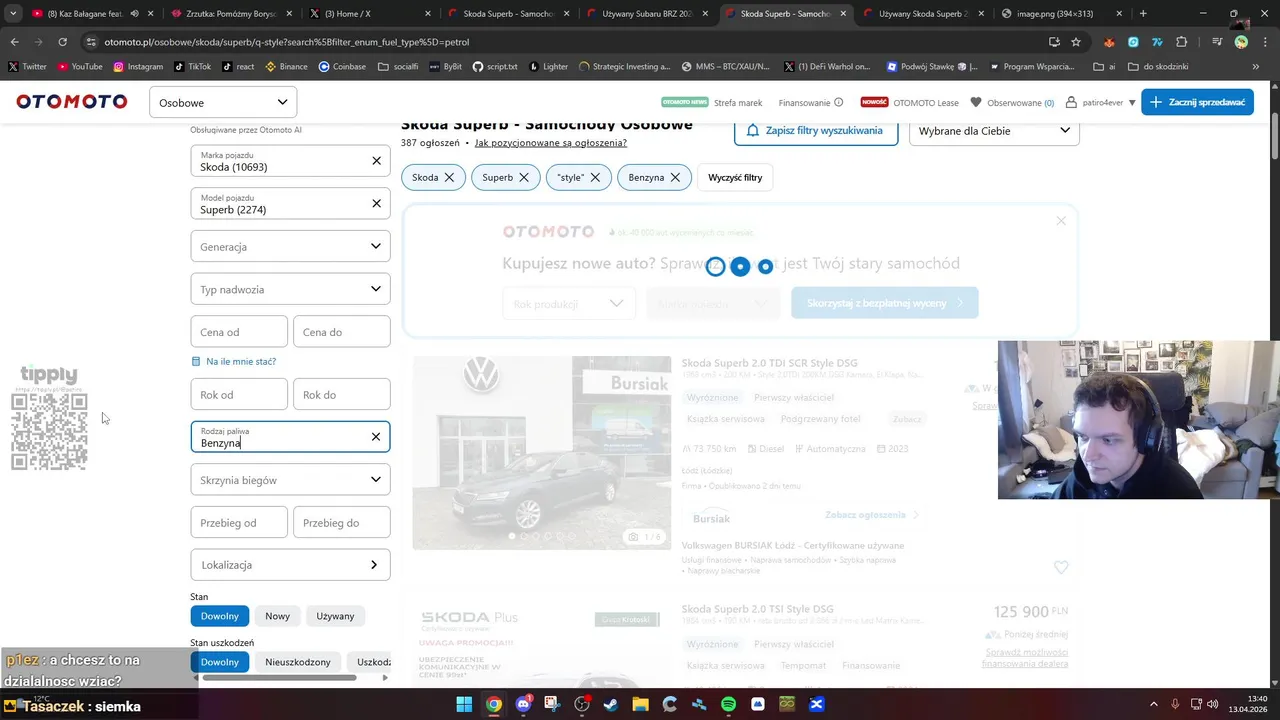Click the Rok do field

(341, 394)
